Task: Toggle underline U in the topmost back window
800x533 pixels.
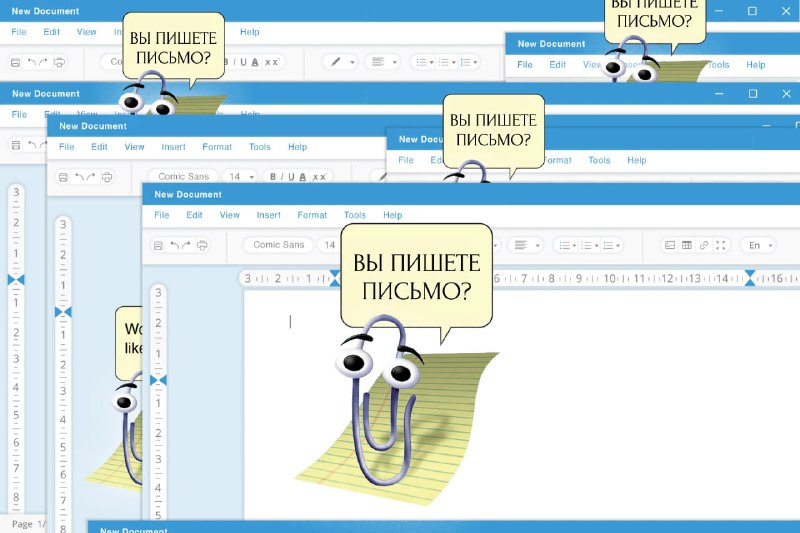Action: [243, 62]
